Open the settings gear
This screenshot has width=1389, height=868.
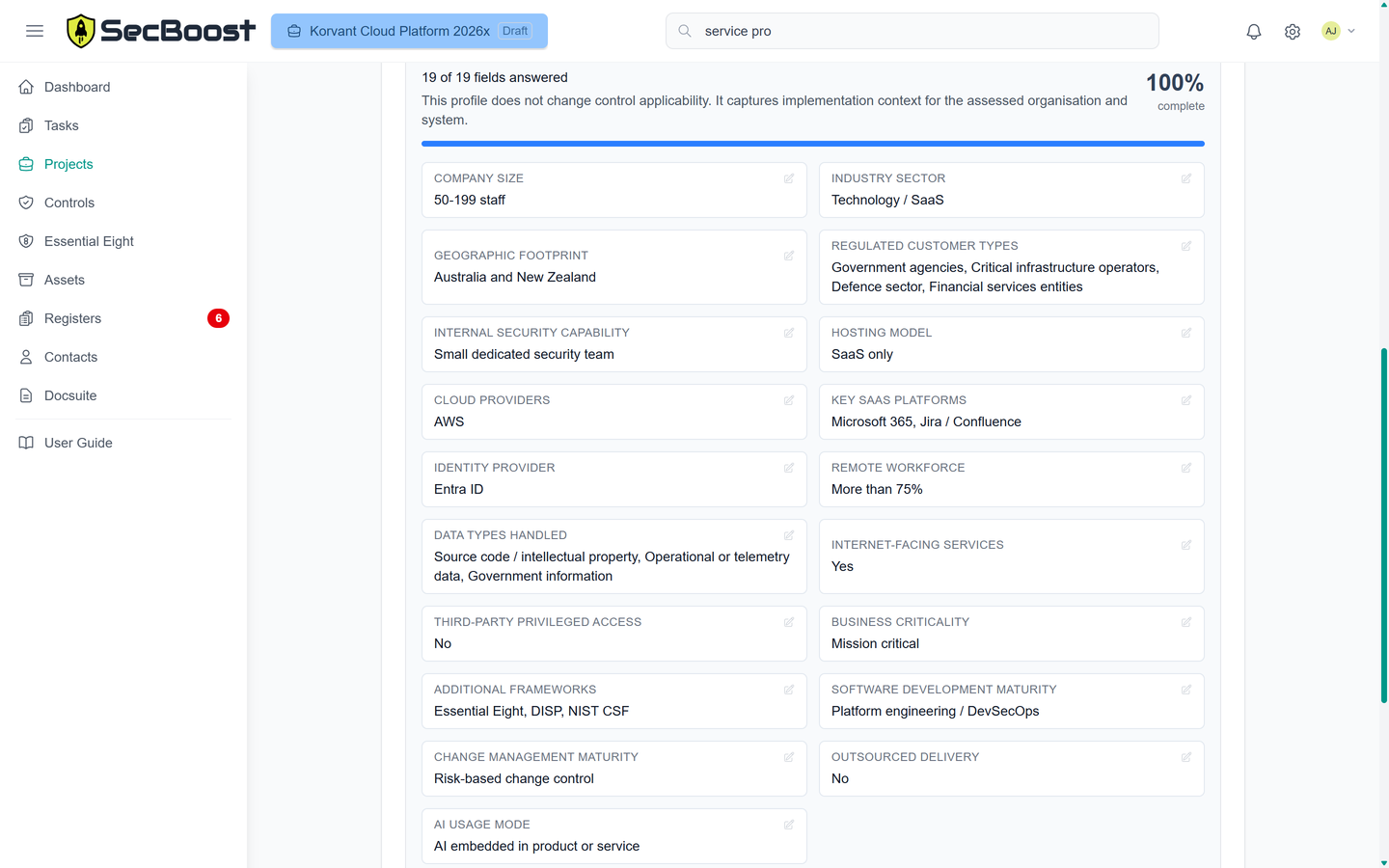pos(1292,31)
